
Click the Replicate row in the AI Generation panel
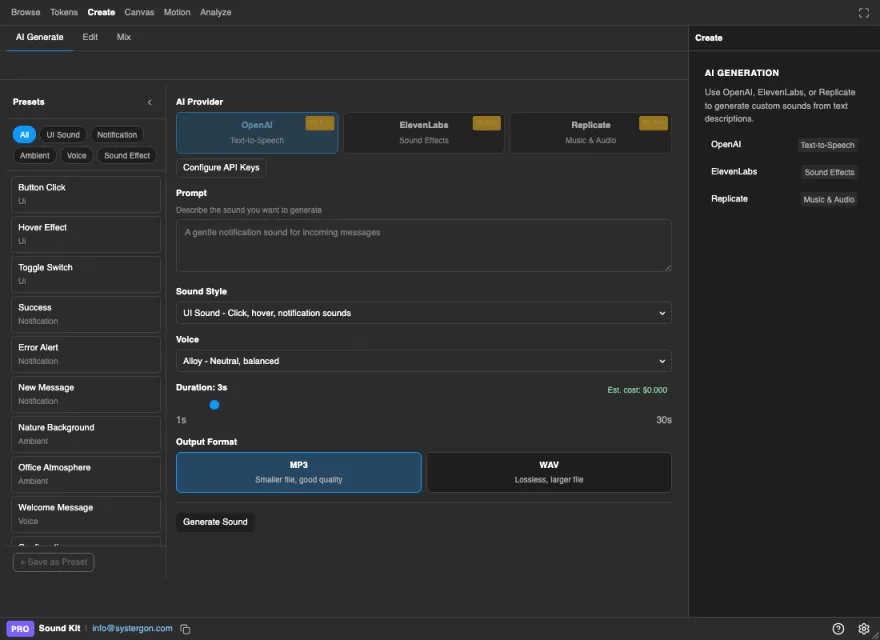(783, 199)
